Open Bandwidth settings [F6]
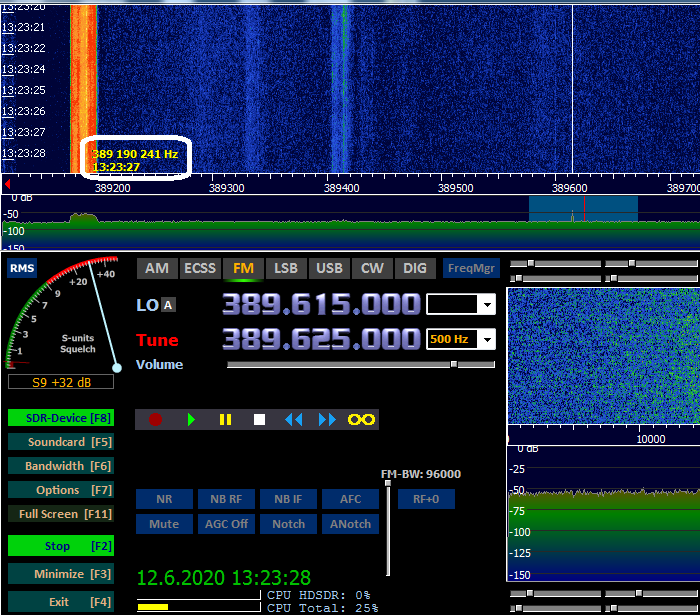This screenshot has height=615, width=700. point(61,466)
